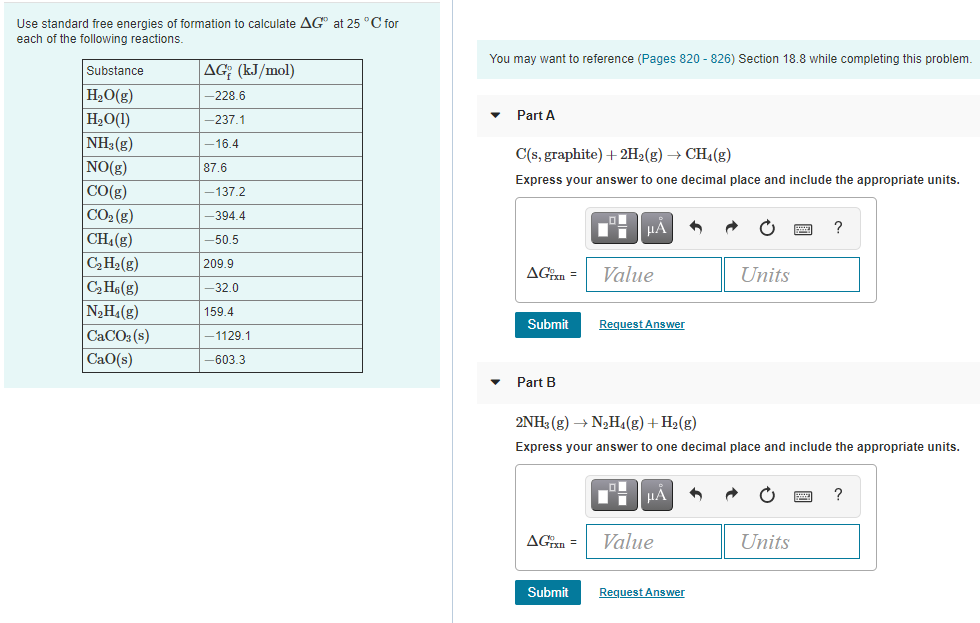The width and height of the screenshot is (980, 623).
Task: Click Value field in Part A
Action: pos(654,274)
